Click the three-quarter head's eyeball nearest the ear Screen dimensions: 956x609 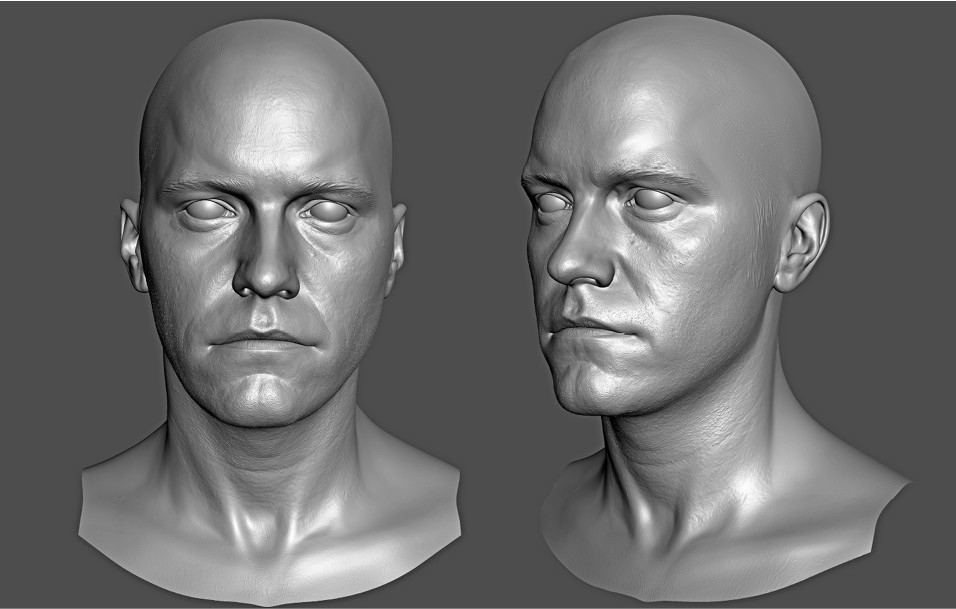click(x=652, y=199)
